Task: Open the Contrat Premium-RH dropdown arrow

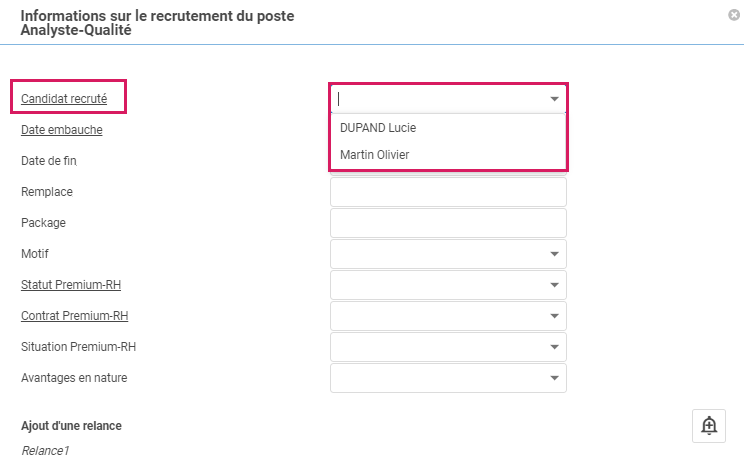Action: coord(554,316)
